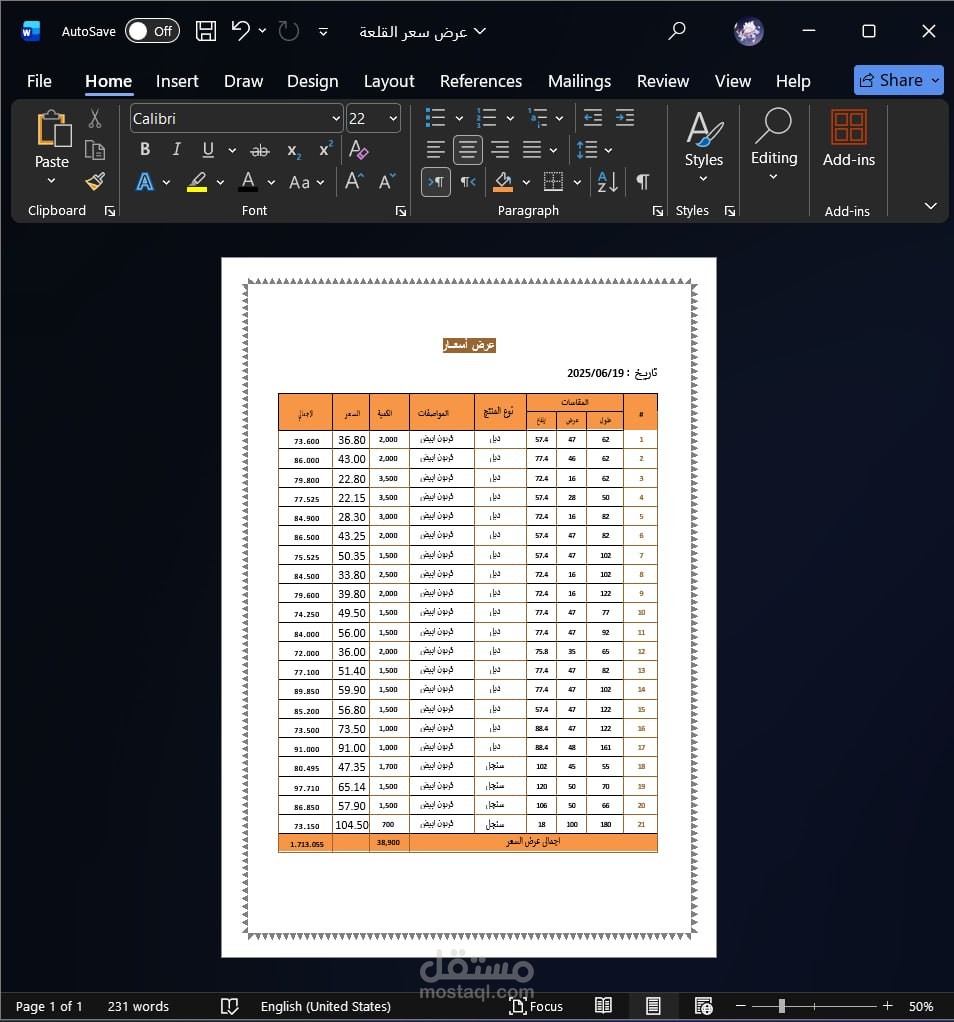Open Clipboard pane launcher
Viewport: 954px width, 1022px height.
(x=109, y=211)
